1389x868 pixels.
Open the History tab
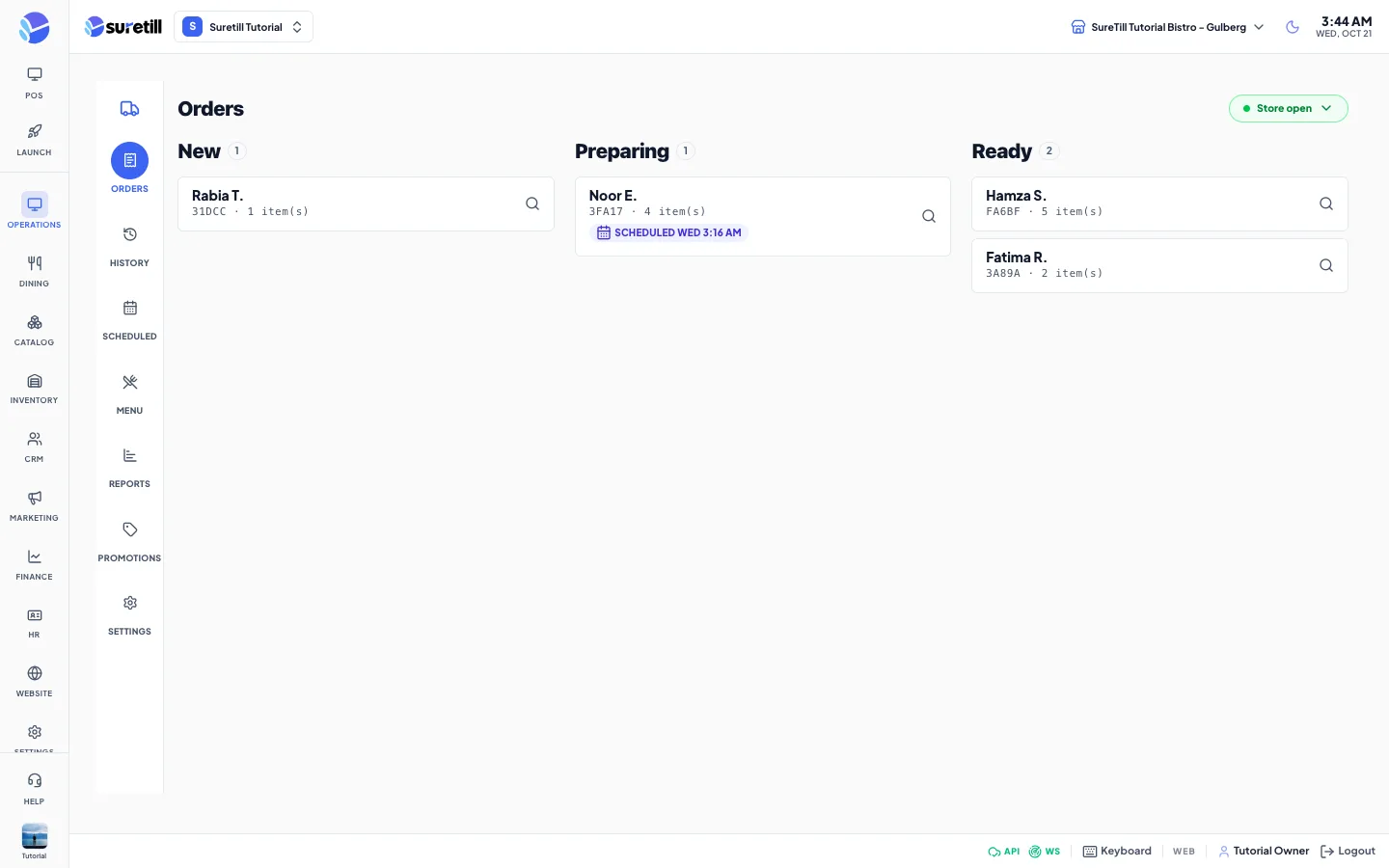[x=129, y=247]
